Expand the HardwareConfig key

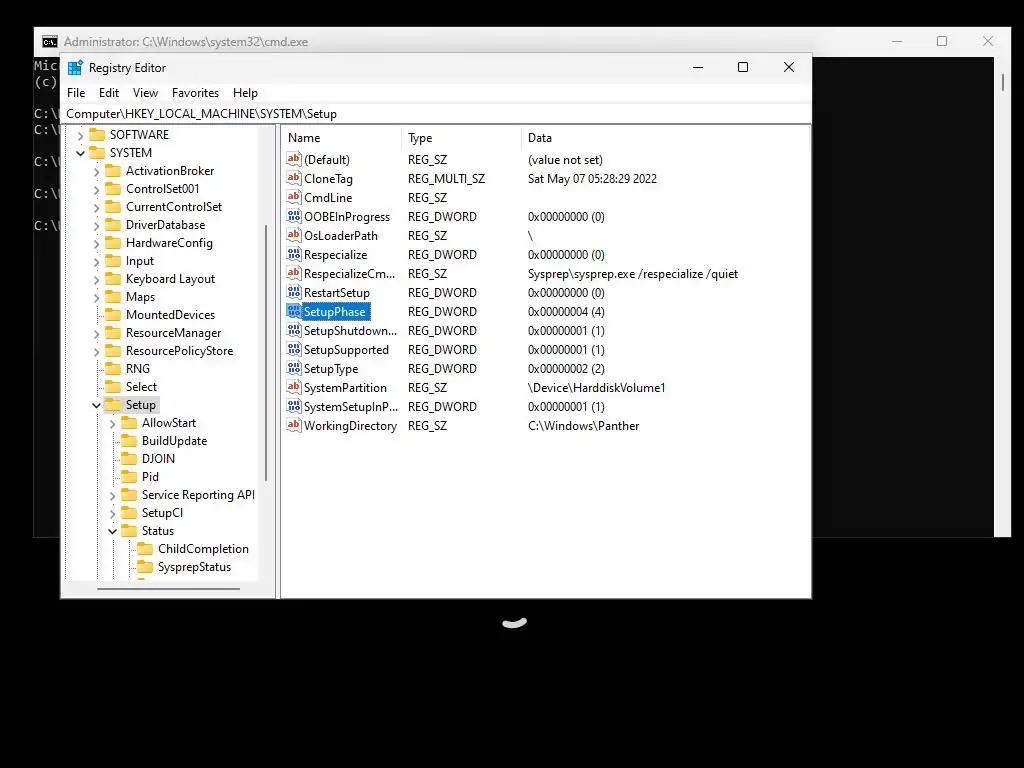coord(97,243)
